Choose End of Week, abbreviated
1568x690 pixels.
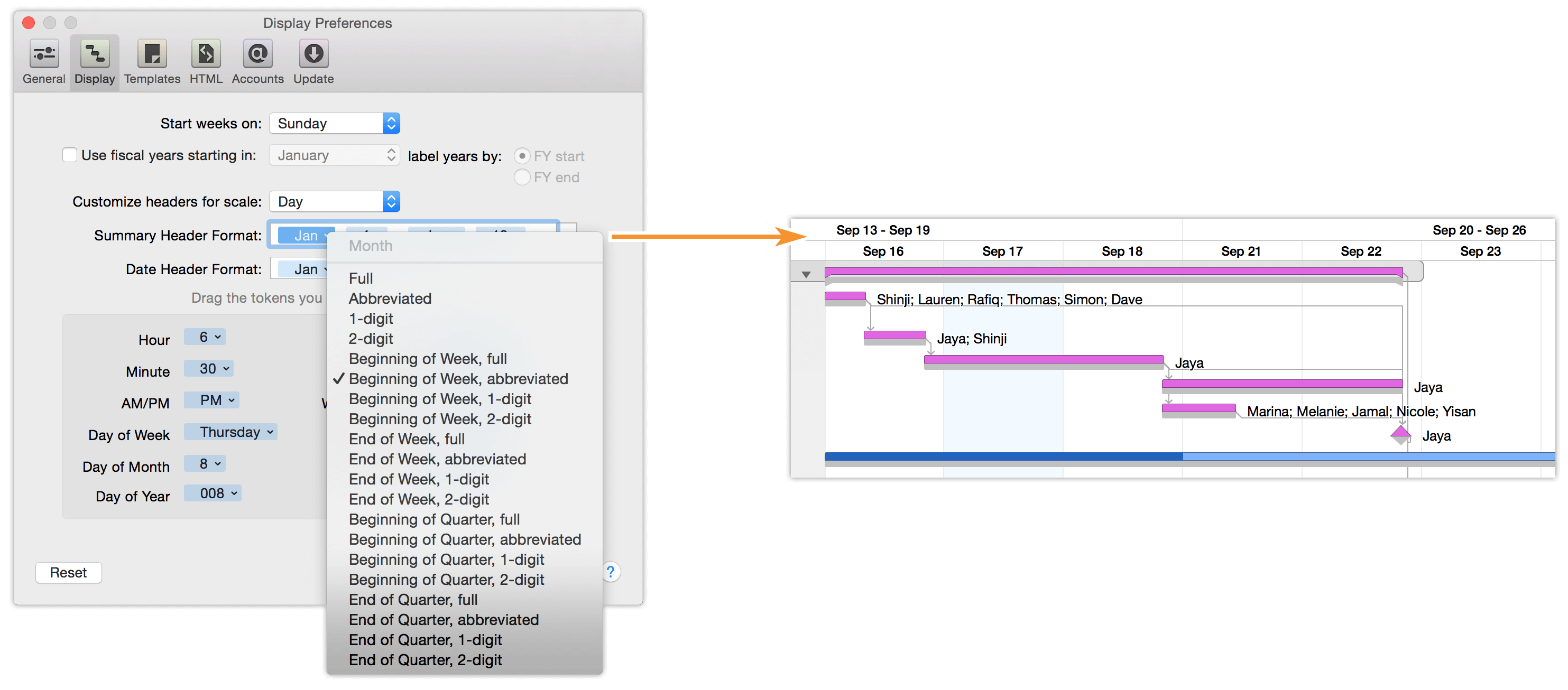465,459
